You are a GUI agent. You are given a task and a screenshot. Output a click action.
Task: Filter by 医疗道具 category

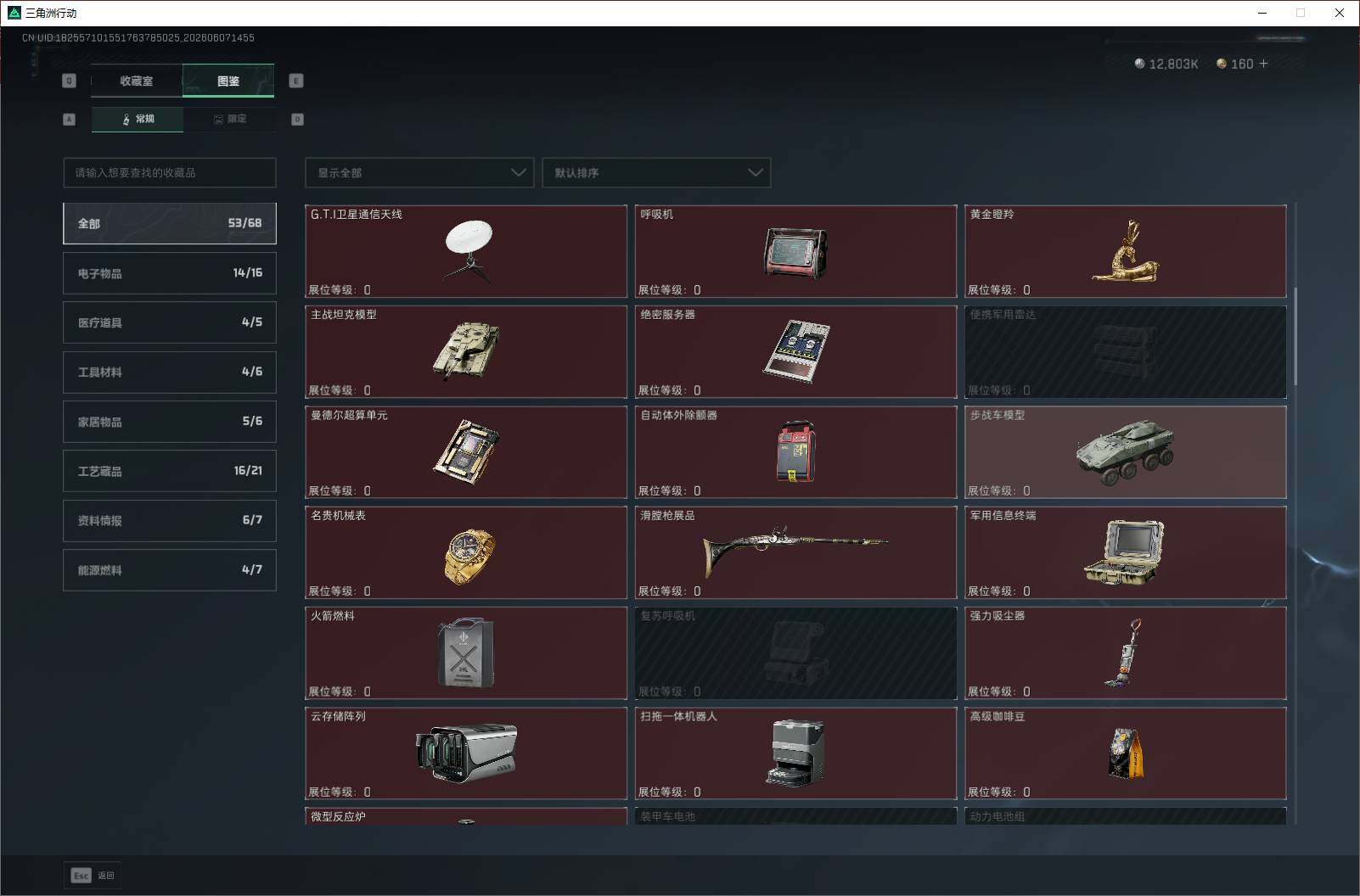tap(170, 322)
